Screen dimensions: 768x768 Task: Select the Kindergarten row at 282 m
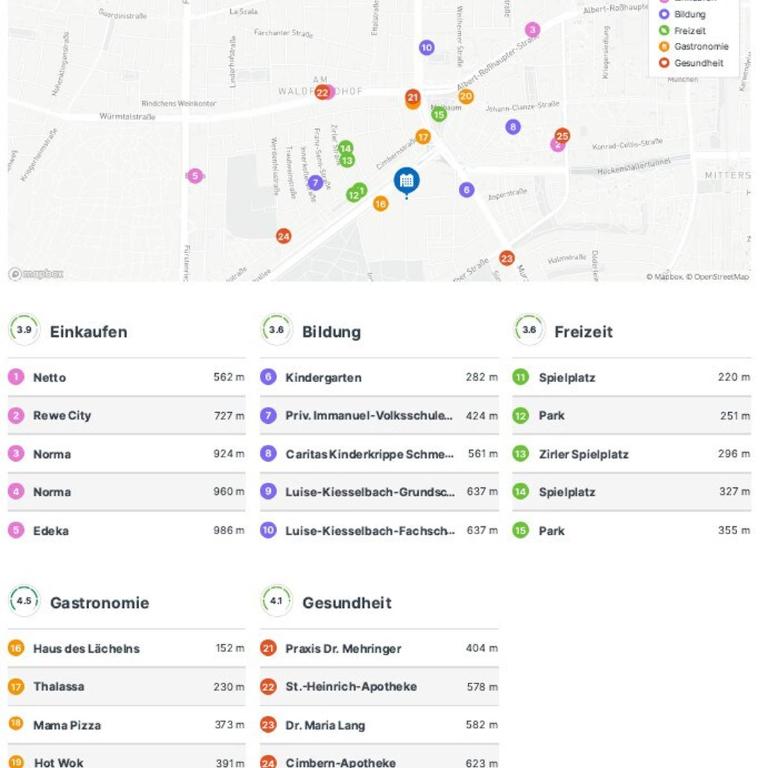(379, 377)
